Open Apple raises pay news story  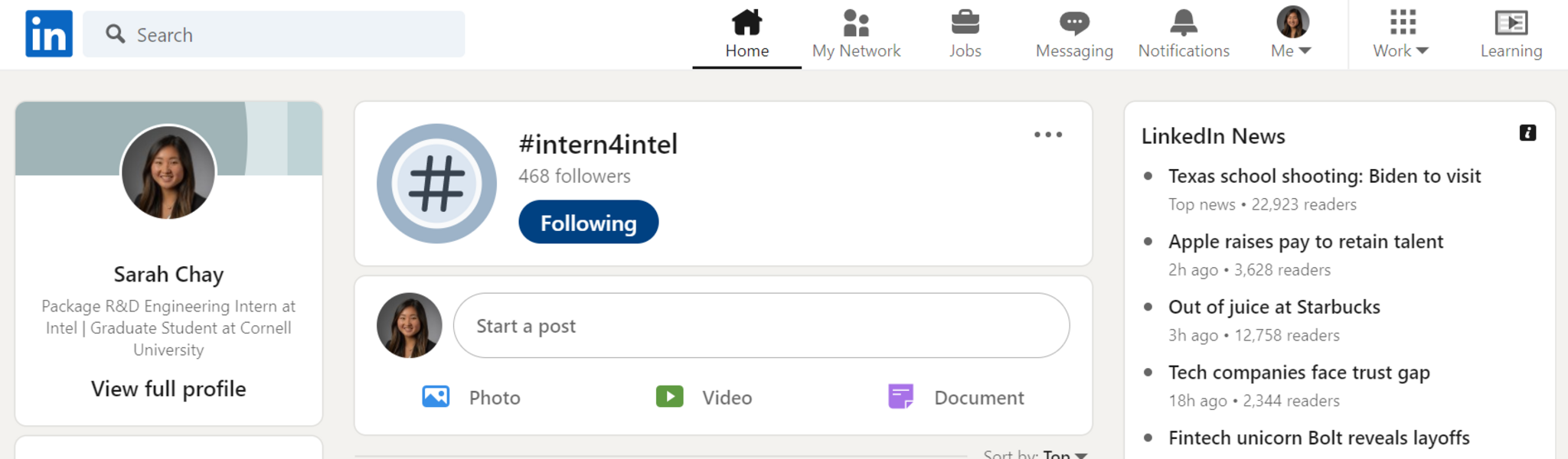[x=1305, y=242]
